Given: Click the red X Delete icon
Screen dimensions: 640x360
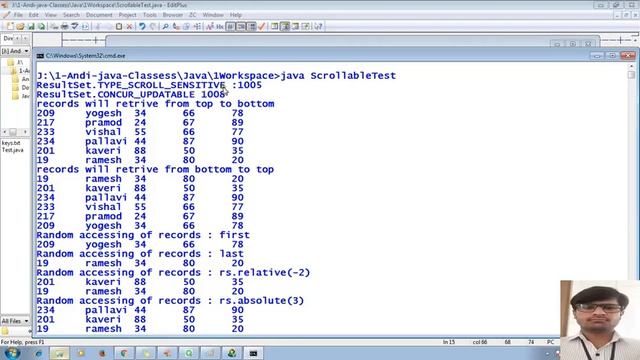Looking at the screenshot, I should (129, 27).
